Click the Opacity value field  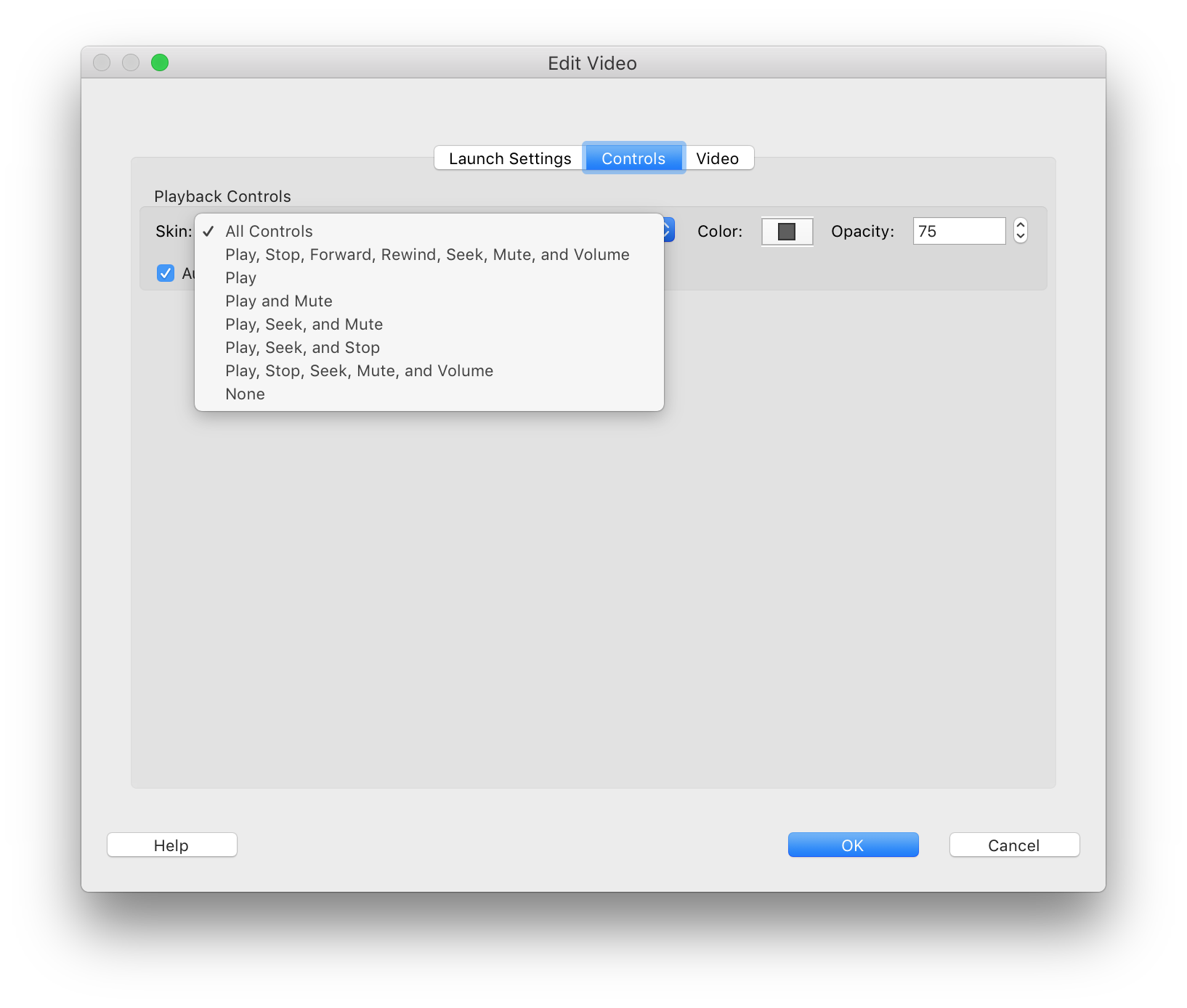click(958, 232)
